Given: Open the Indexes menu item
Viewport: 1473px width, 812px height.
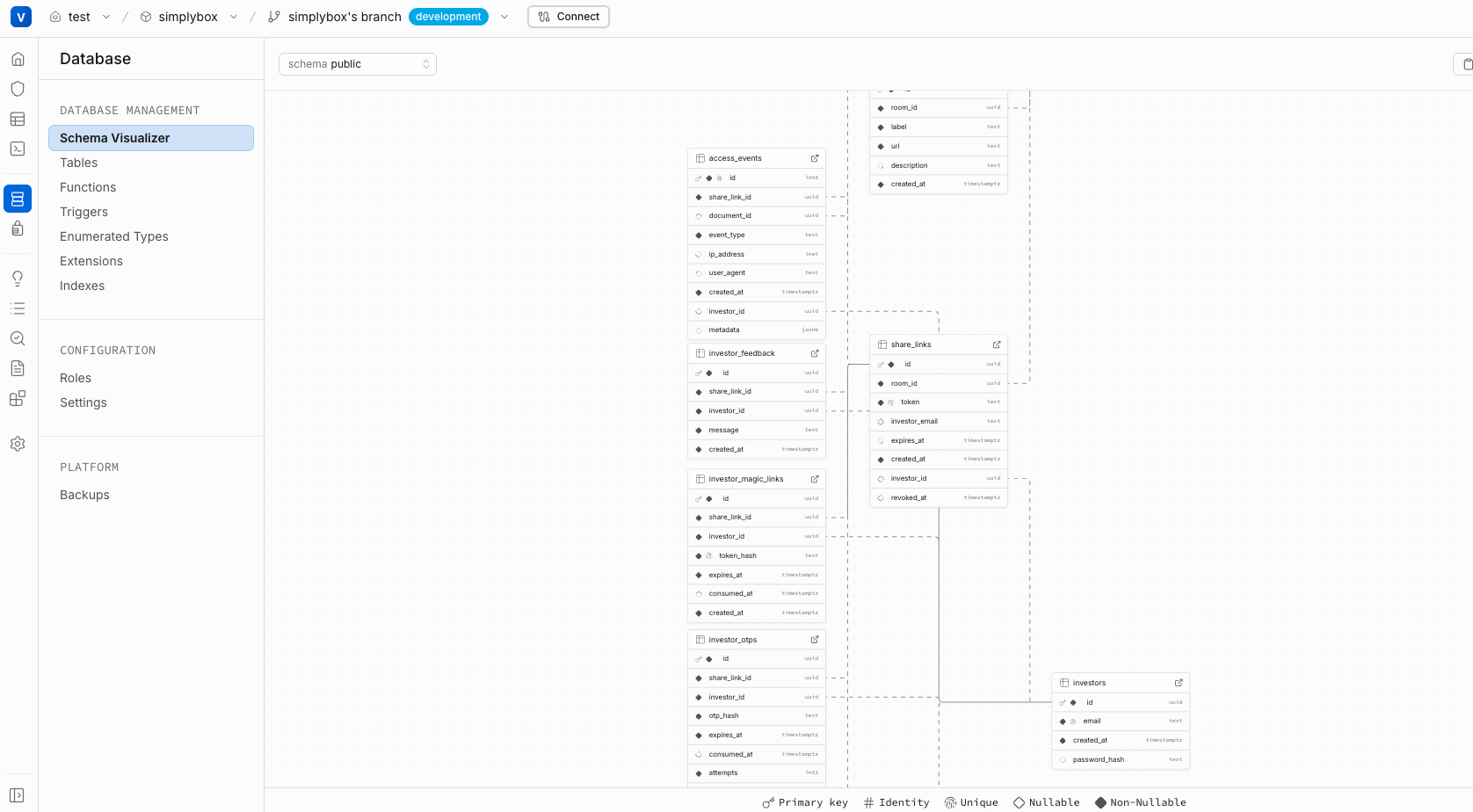Looking at the screenshot, I should pyautogui.click(x=83, y=286).
